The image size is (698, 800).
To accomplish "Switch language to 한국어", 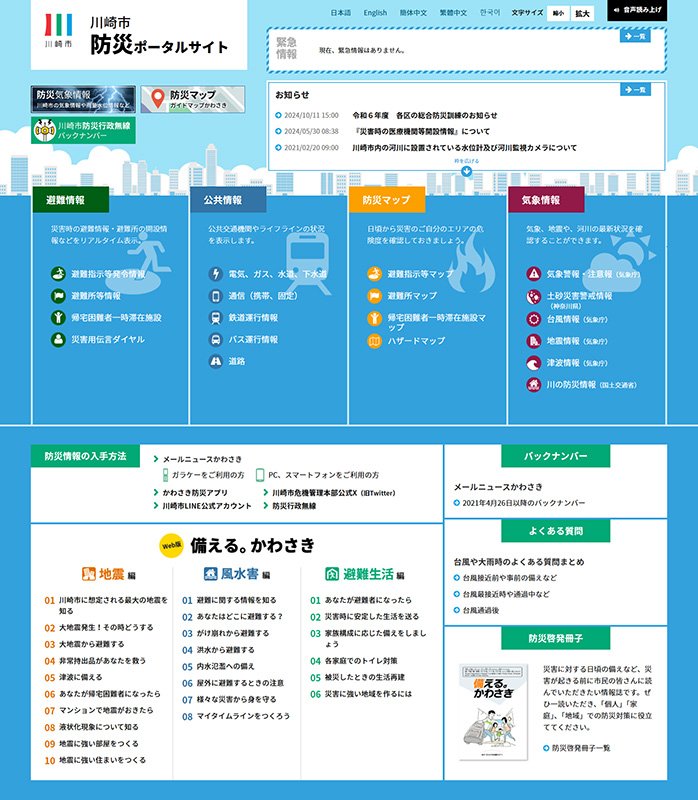I will point(490,13).
